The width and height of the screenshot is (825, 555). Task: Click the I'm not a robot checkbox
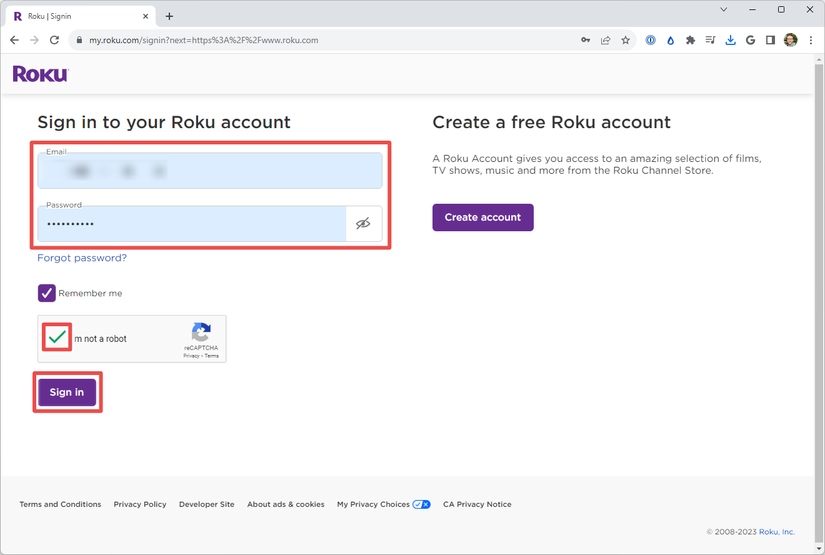(57, 338)
